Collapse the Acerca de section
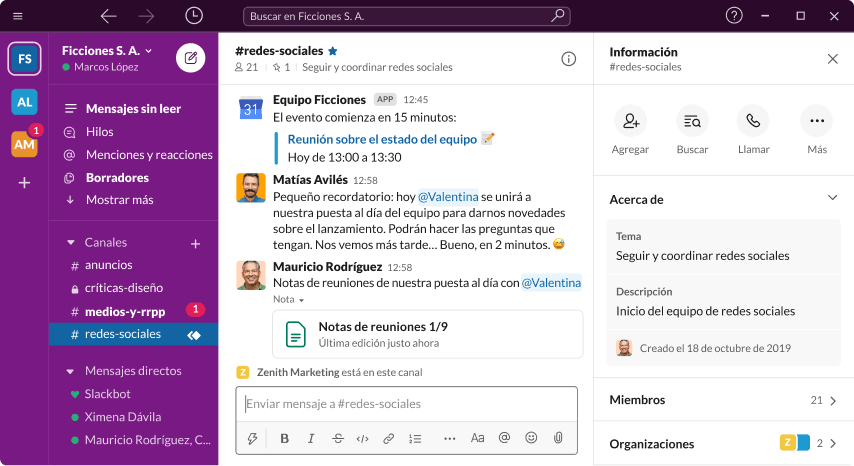 pos(832,198)
